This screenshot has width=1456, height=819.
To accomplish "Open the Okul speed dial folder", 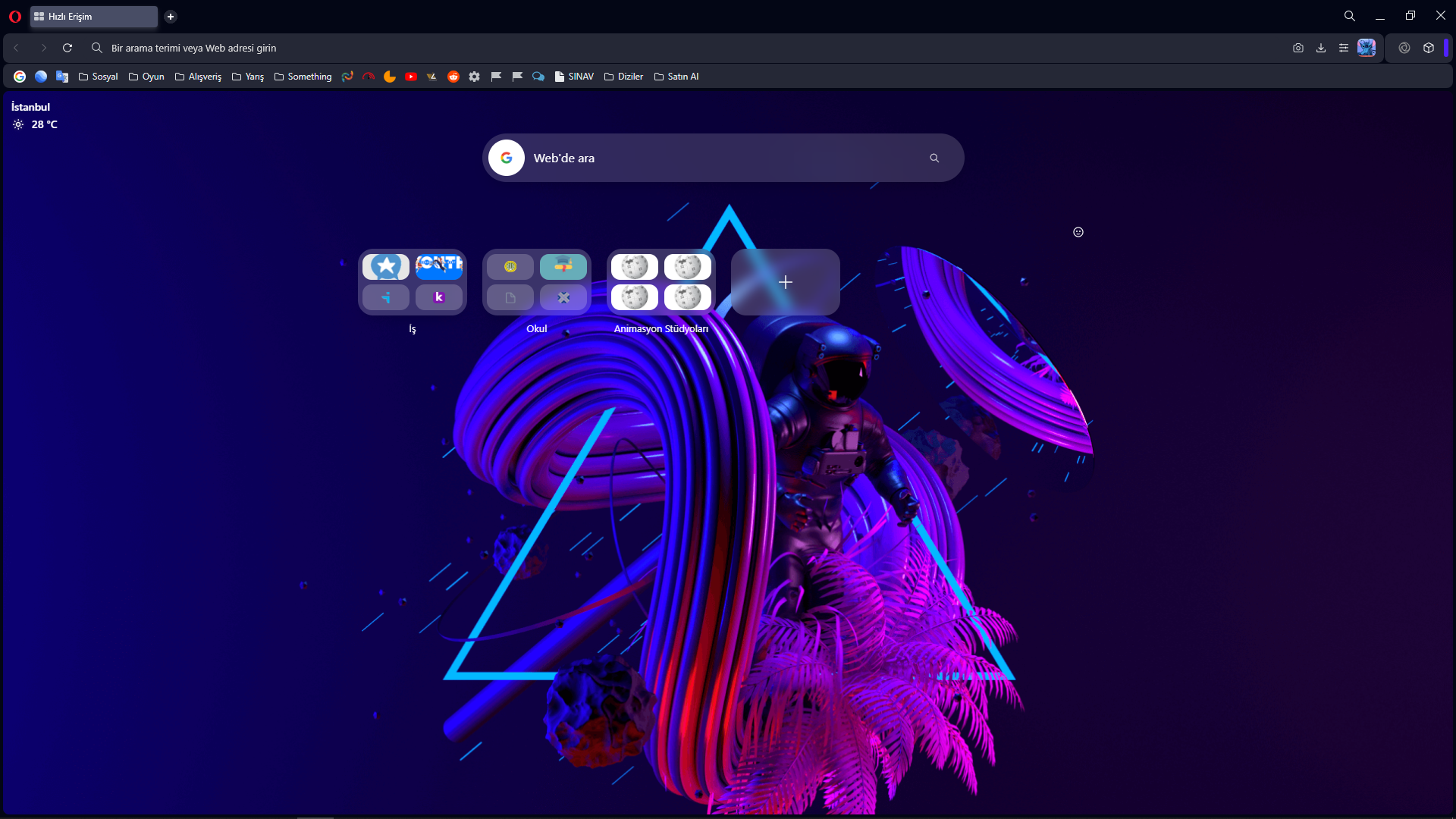I will (537, 282).
